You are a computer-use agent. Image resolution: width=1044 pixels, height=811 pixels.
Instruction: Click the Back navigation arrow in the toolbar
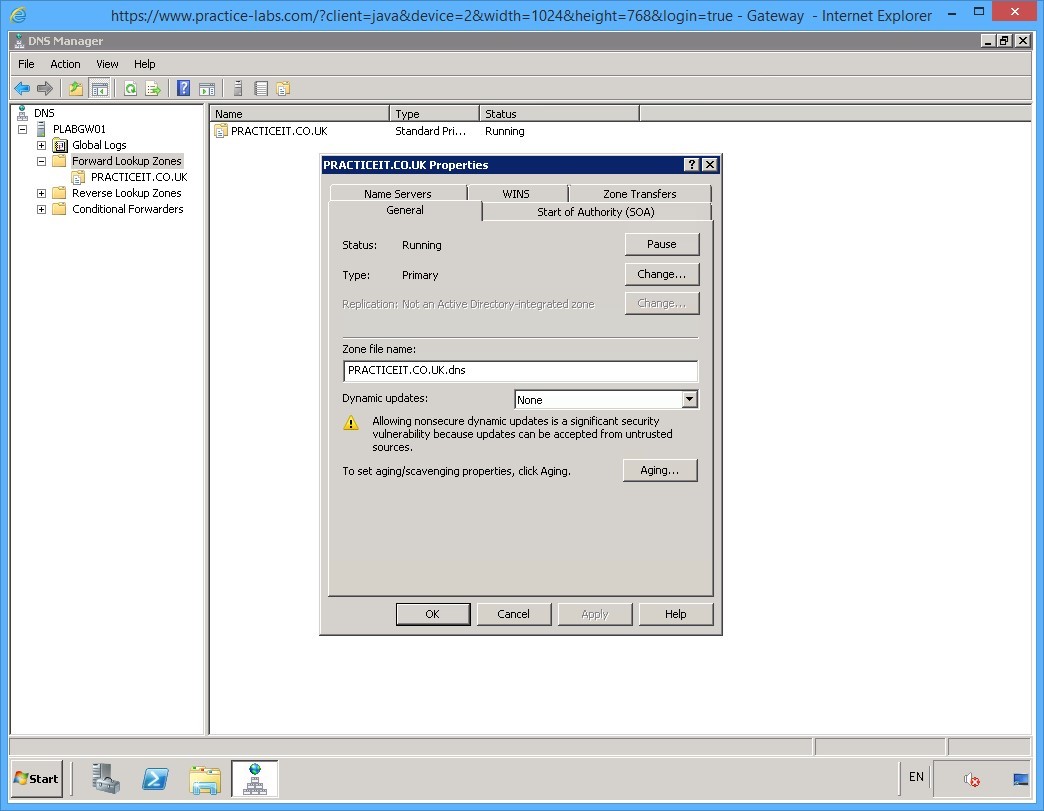point(22,88)
